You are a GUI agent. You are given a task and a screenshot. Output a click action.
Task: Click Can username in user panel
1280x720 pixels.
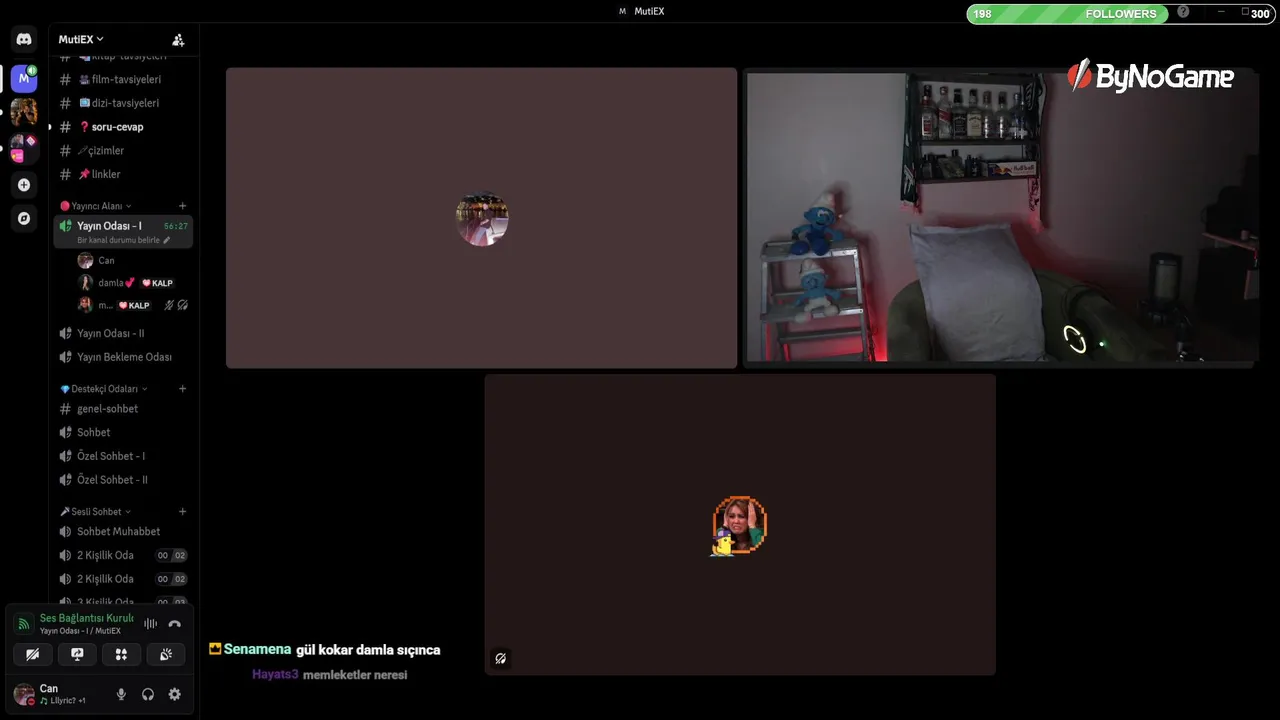pos(48,689)
